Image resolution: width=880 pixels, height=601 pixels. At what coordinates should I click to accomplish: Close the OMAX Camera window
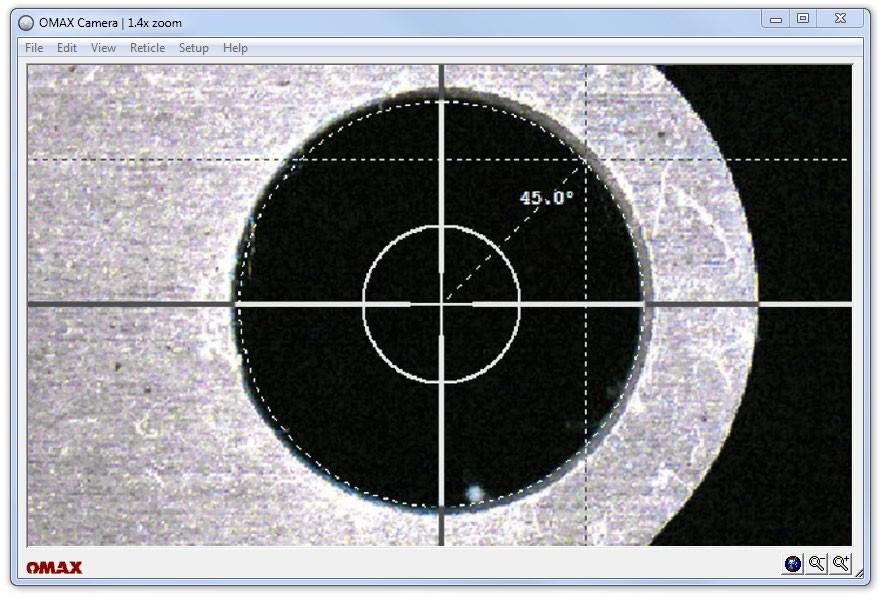840,19
